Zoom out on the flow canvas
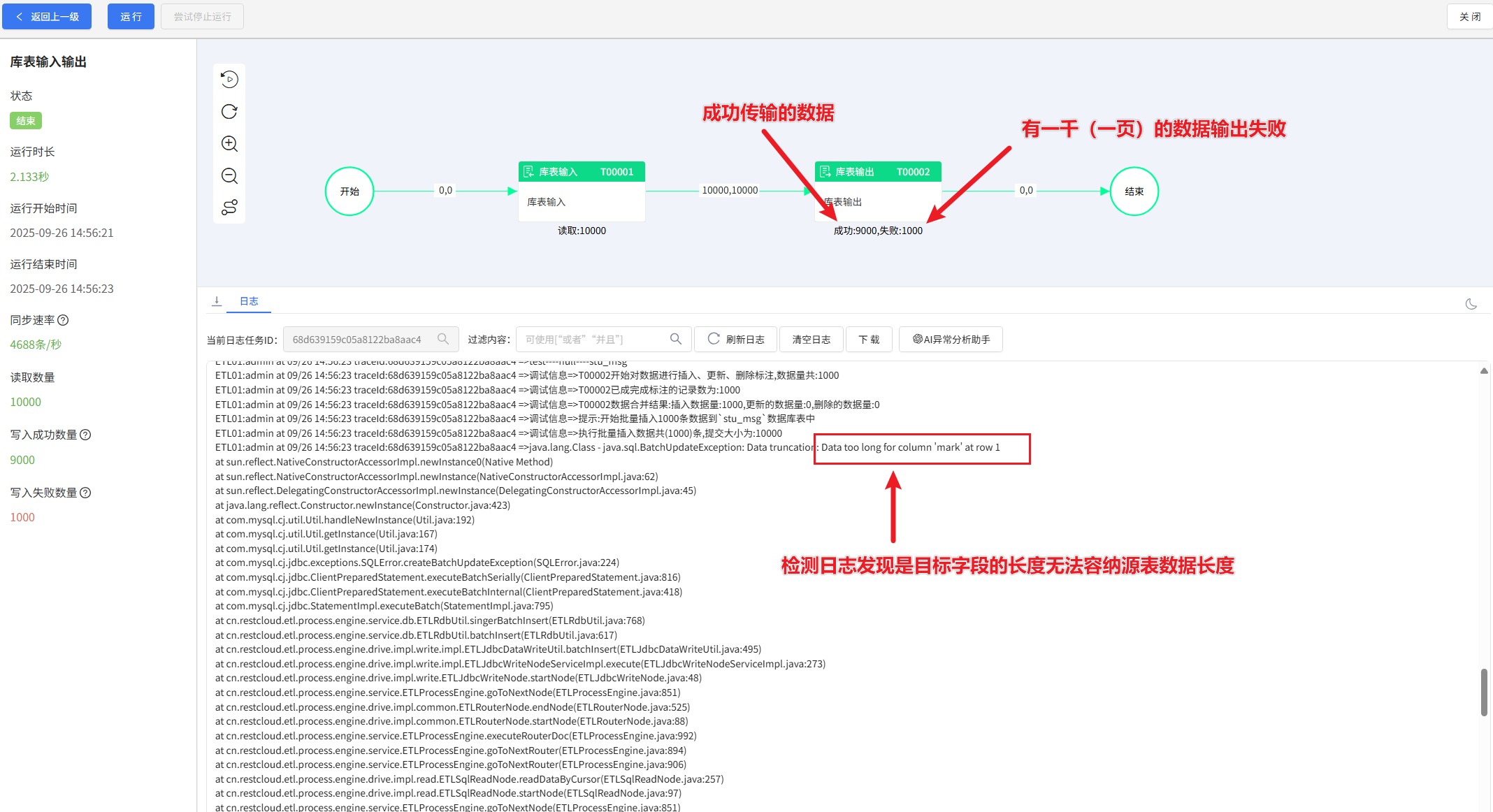1493x812 pixels. 229,176
